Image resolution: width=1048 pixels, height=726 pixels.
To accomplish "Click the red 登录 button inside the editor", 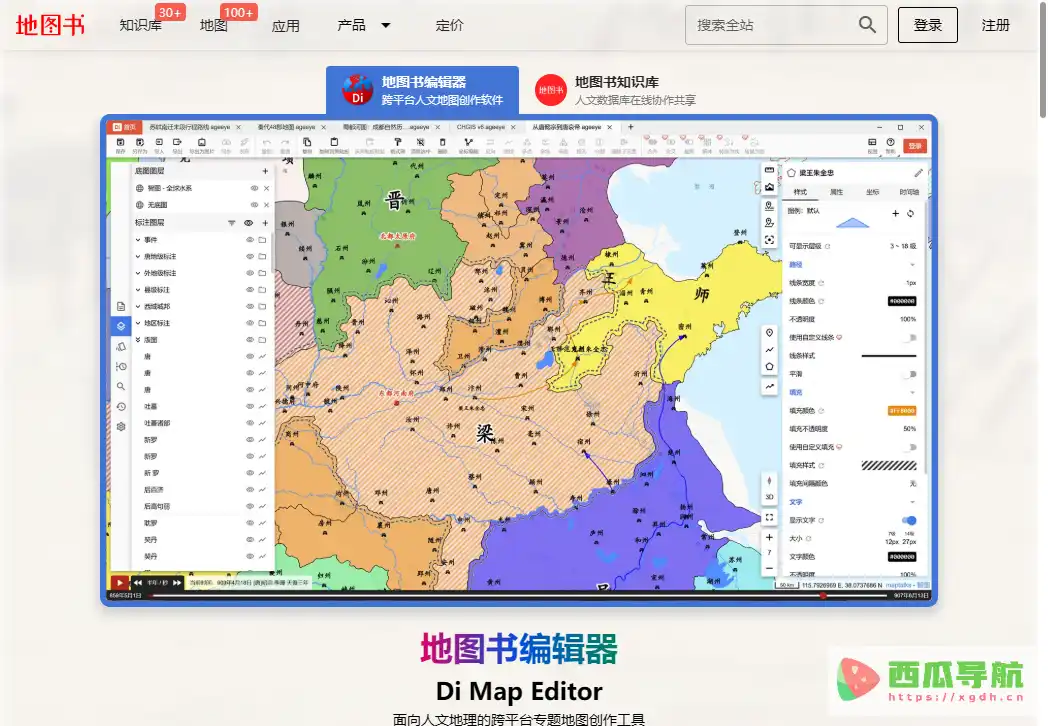I will [914, 146].
